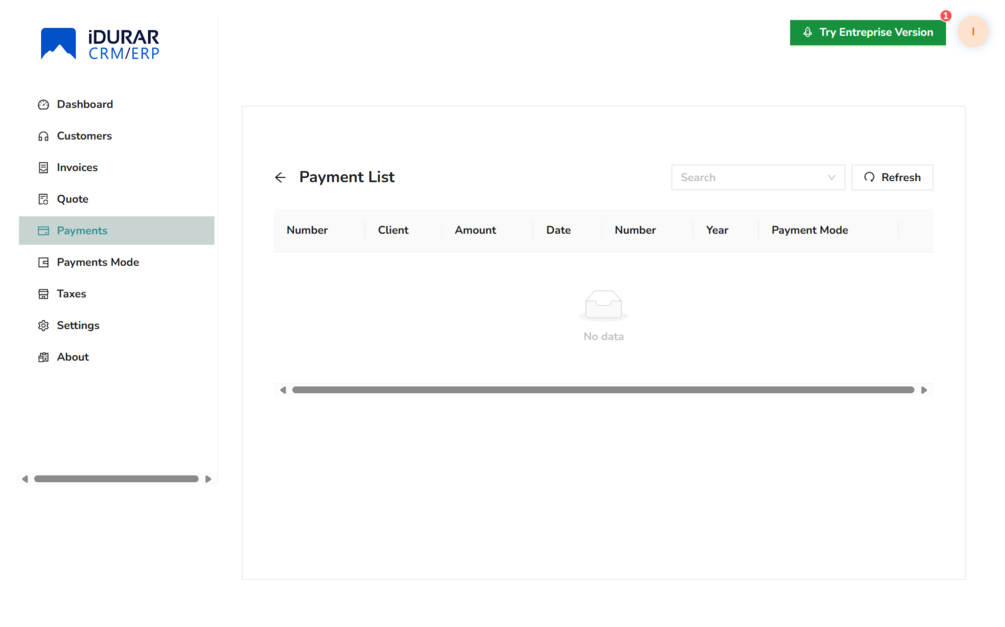This screenshot has height=627, width=1005.
Task: Click the About icon in sidebar
Action: pyautogui.click(x=43, y=357)
